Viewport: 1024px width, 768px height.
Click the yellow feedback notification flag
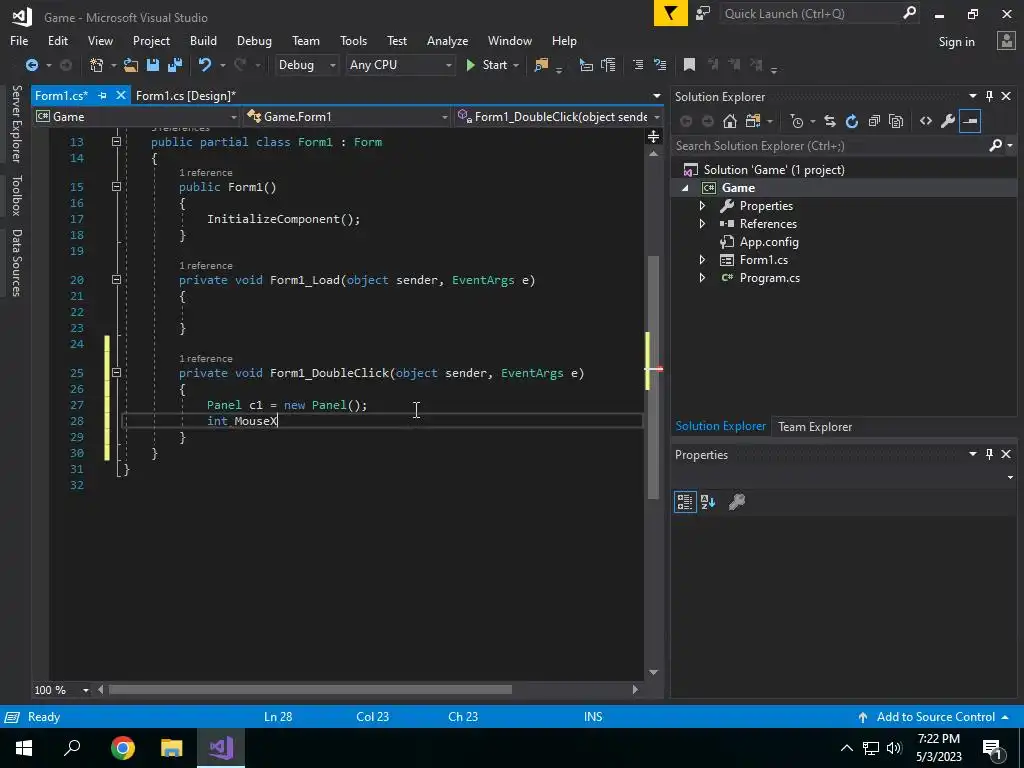point(671,14)
